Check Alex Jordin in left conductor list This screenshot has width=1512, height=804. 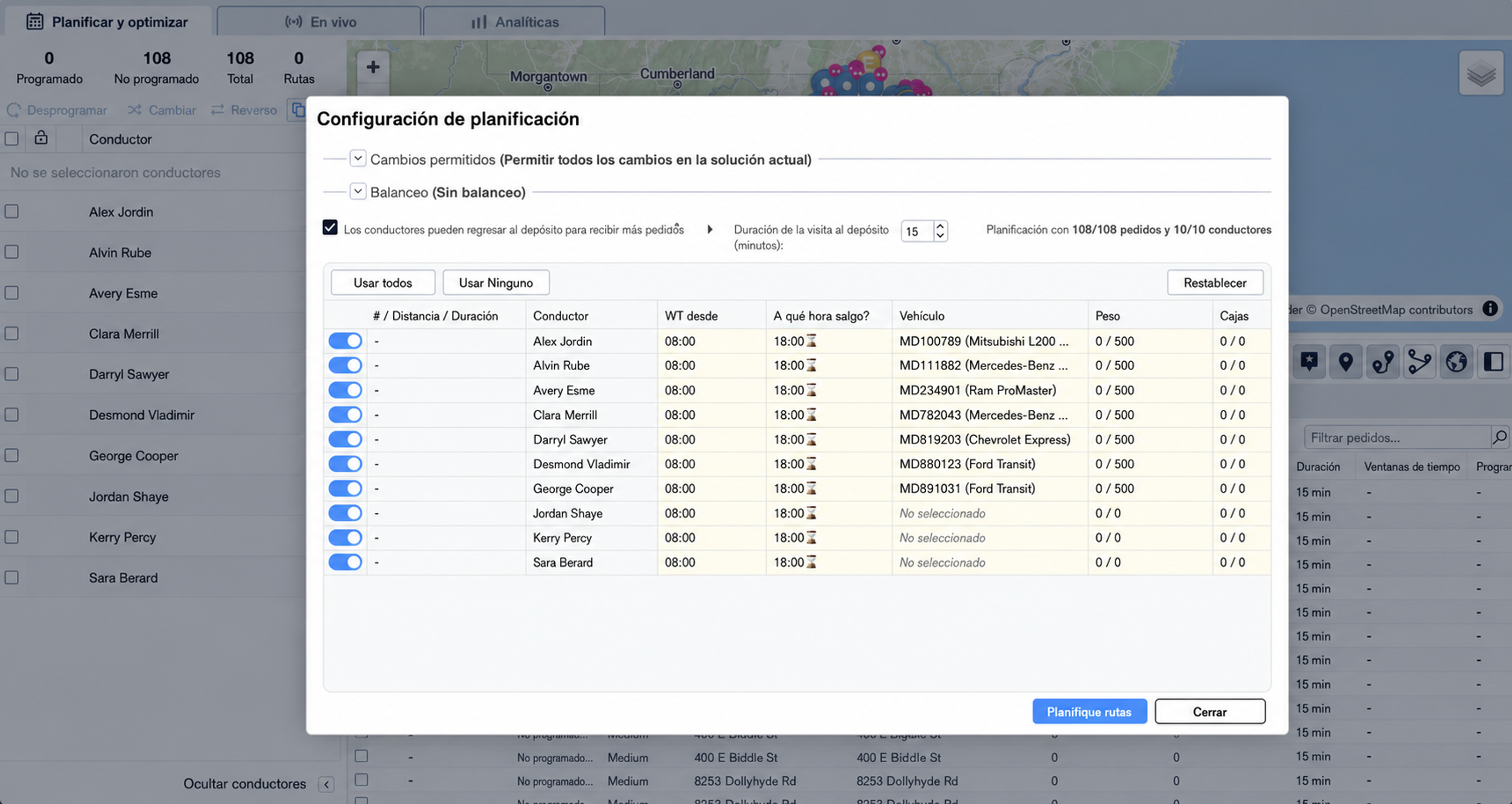11,212
